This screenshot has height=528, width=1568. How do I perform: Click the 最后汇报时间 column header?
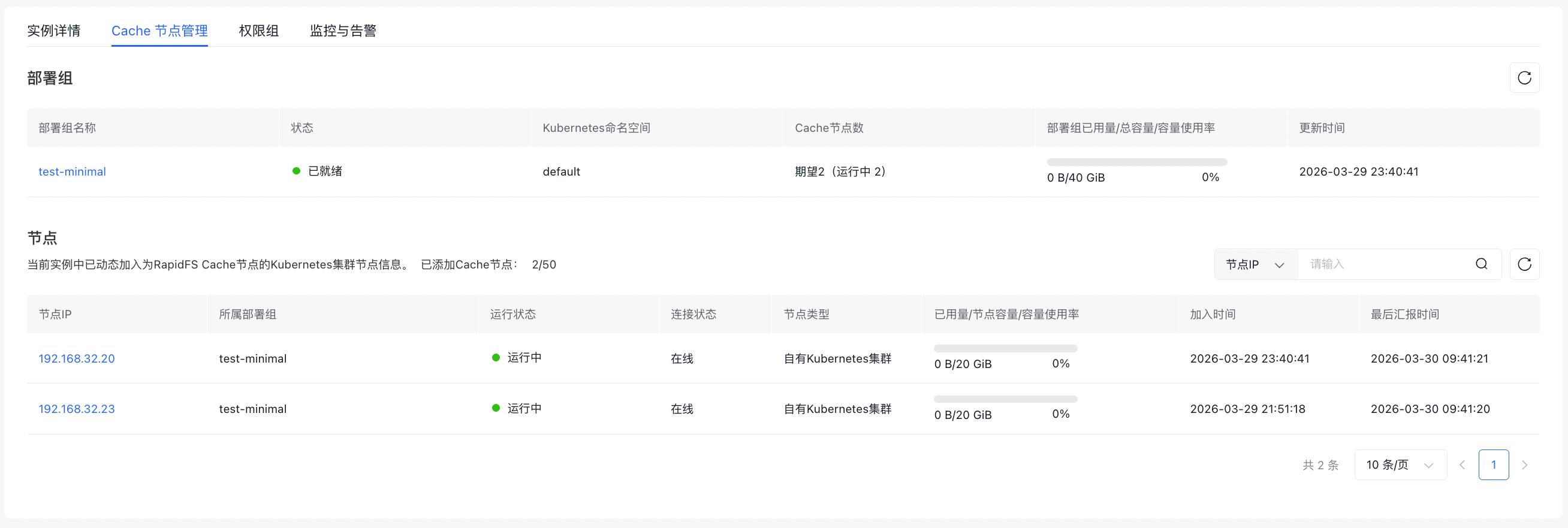(x=1405, y=315)
